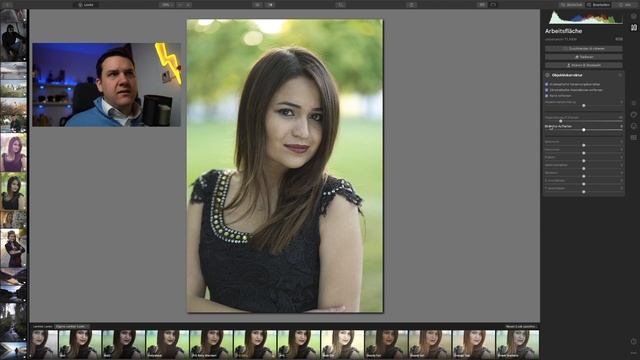This screenshot has width=640, height=360.
Task: Click the Objektivverzeichnung slider handle
Action: (x=584, y=106)
